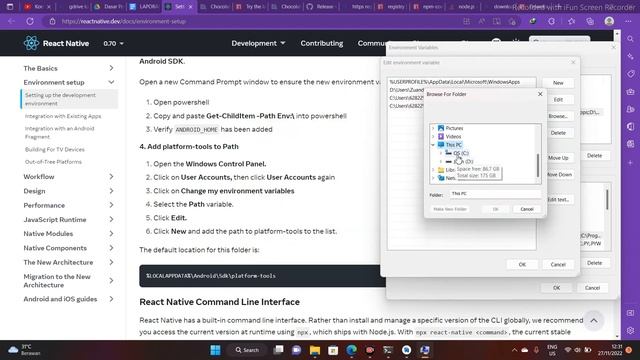Open File Explorer from the taskbar
The height and width of the screenshot is (360, 640).
point(315,350)
